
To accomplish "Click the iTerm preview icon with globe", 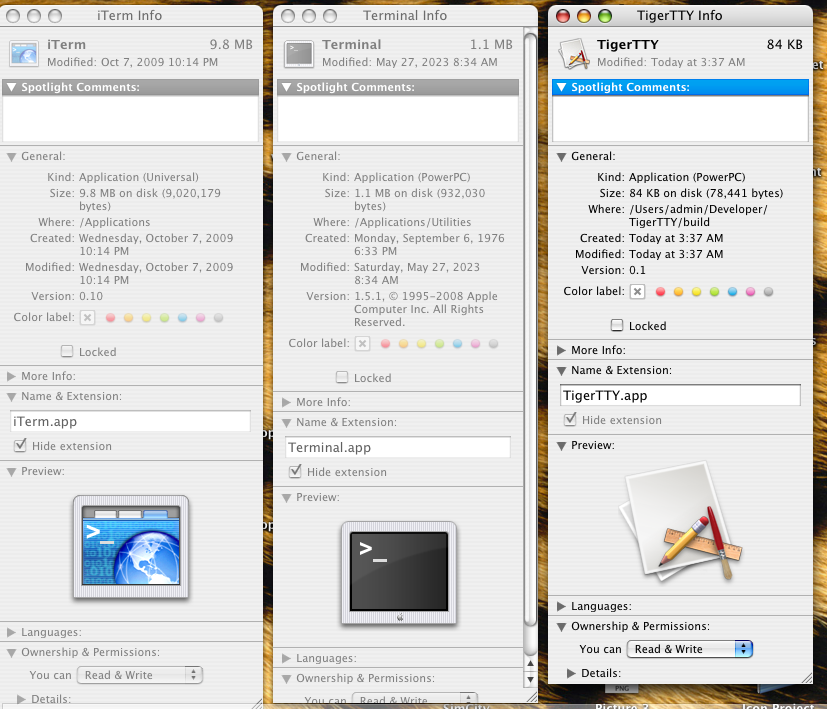I will pos(131,547).
